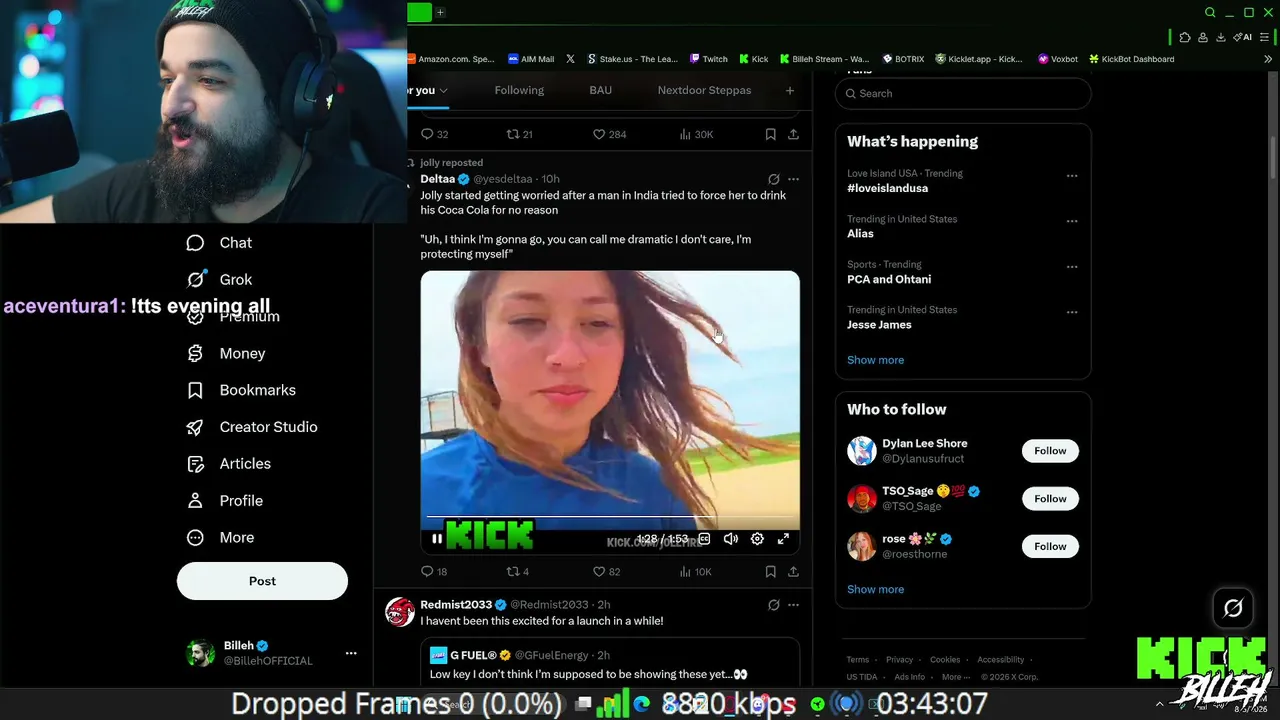The height and width of the screenshot is (720, 1280).
Task: Switch to the Following tab
Action: coord(519,90)
